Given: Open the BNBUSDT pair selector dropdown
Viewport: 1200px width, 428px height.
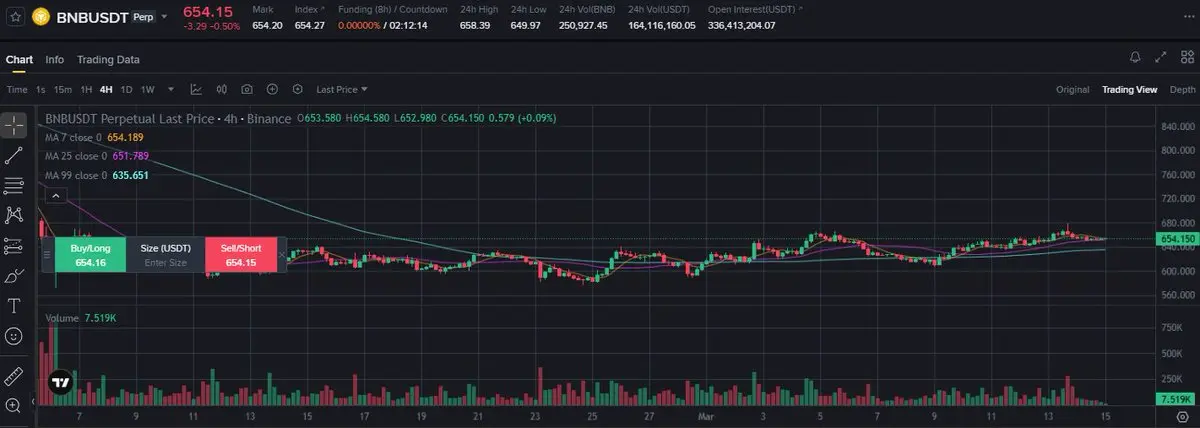Looking at the screenshot, I should tap(164, 17).
